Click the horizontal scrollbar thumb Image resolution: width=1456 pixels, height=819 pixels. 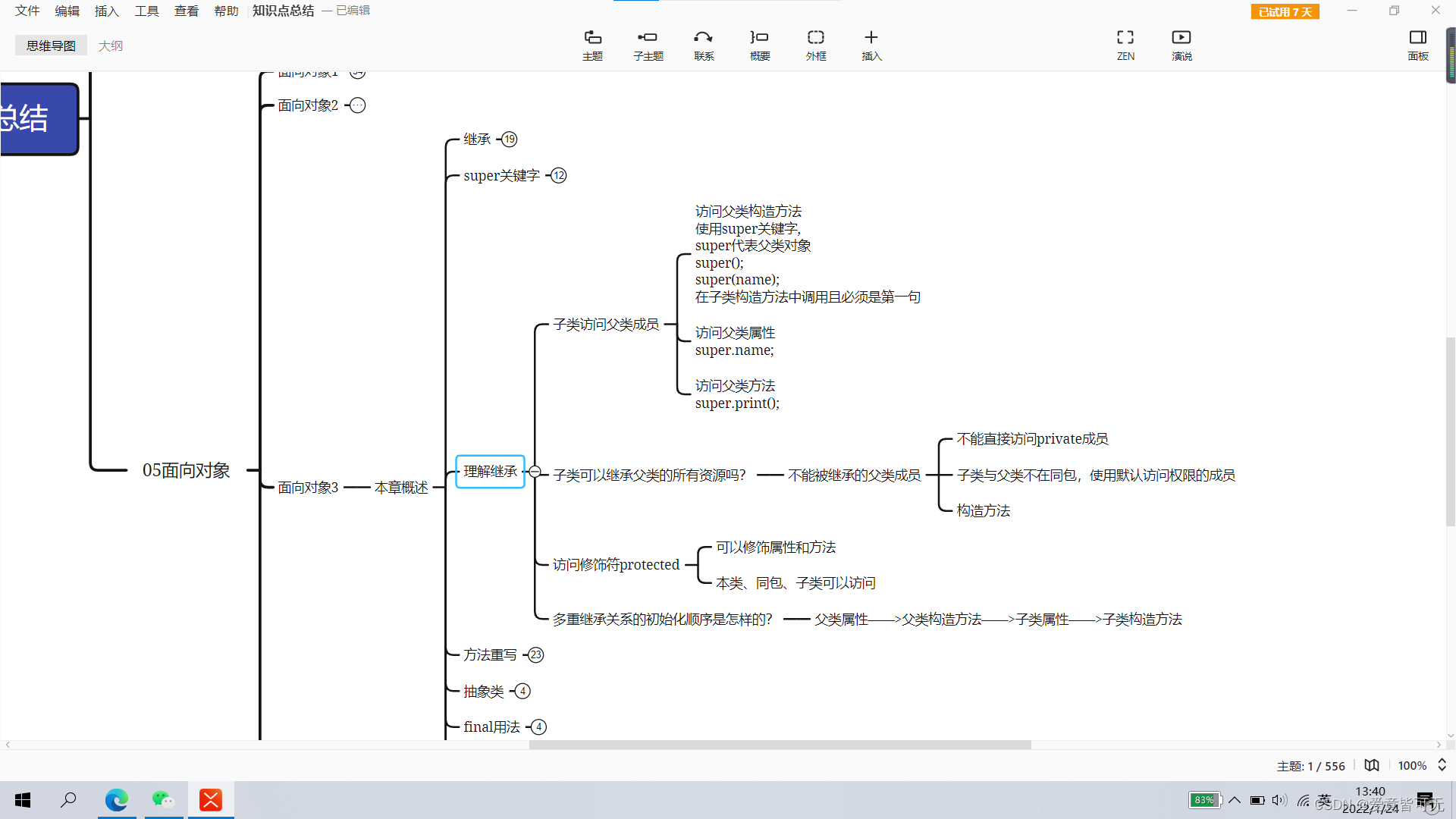pos(780,745)
